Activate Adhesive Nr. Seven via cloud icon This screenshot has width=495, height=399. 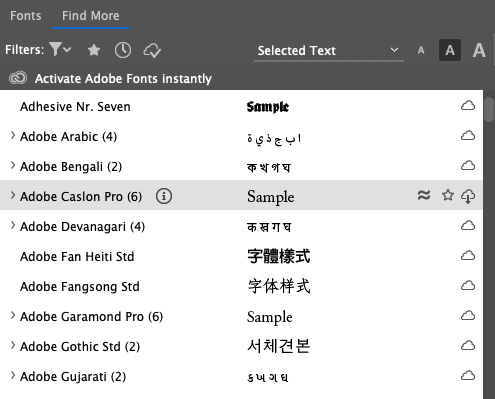[468, 106]
